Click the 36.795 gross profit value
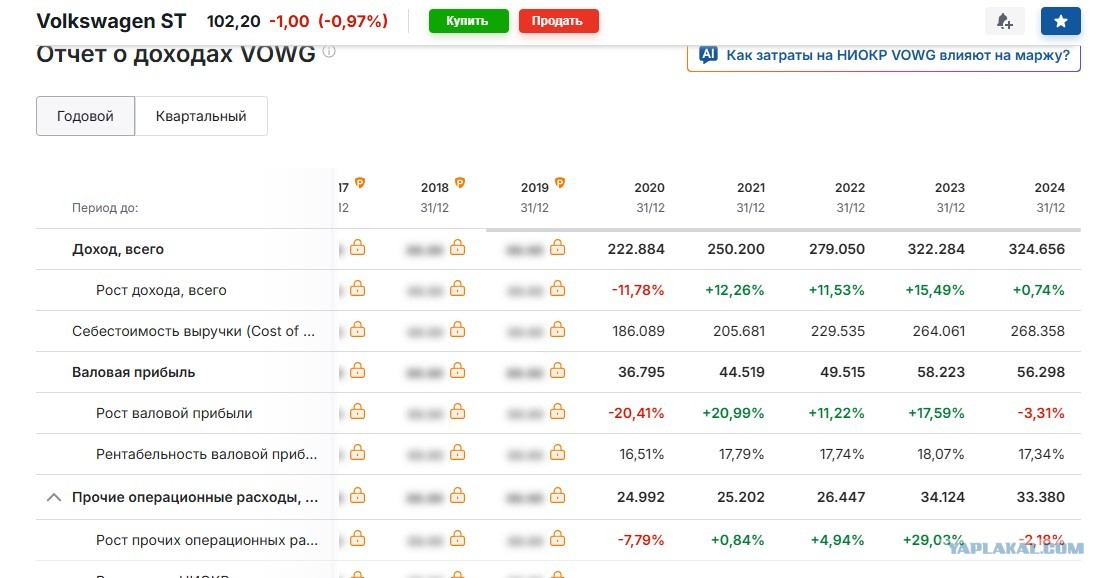 coord(641,373)
